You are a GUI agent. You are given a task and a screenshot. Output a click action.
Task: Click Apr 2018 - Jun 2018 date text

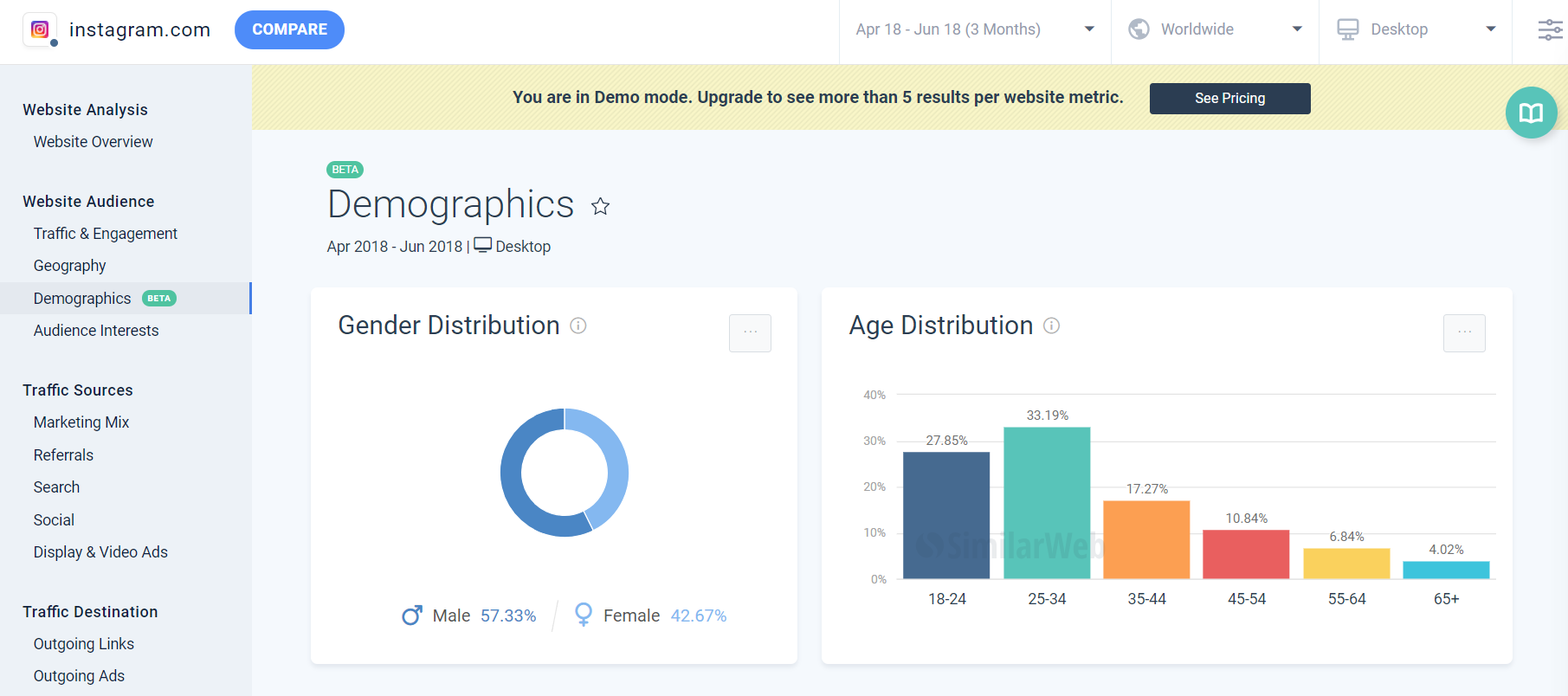click(395, 247)
